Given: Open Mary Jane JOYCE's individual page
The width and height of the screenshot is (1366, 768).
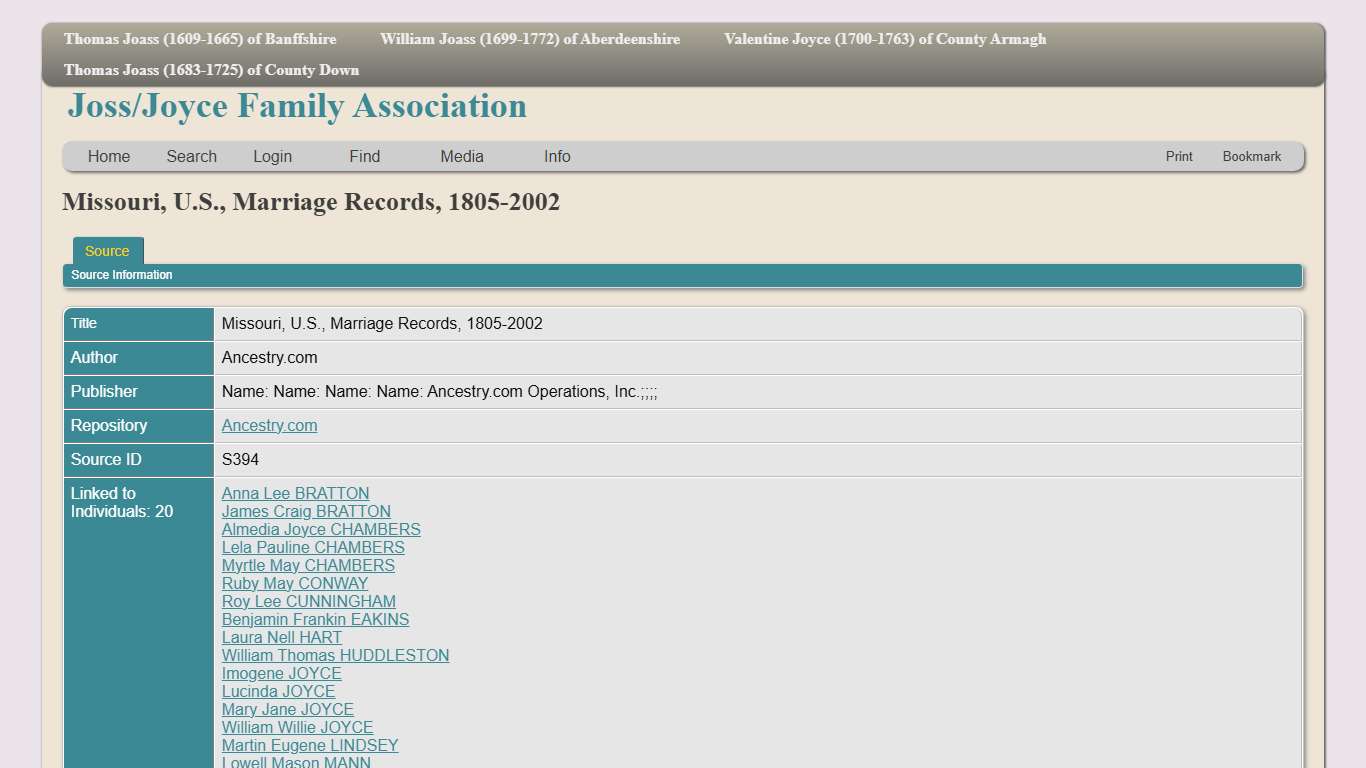Looking at the screenshot, I should [287, 709].
